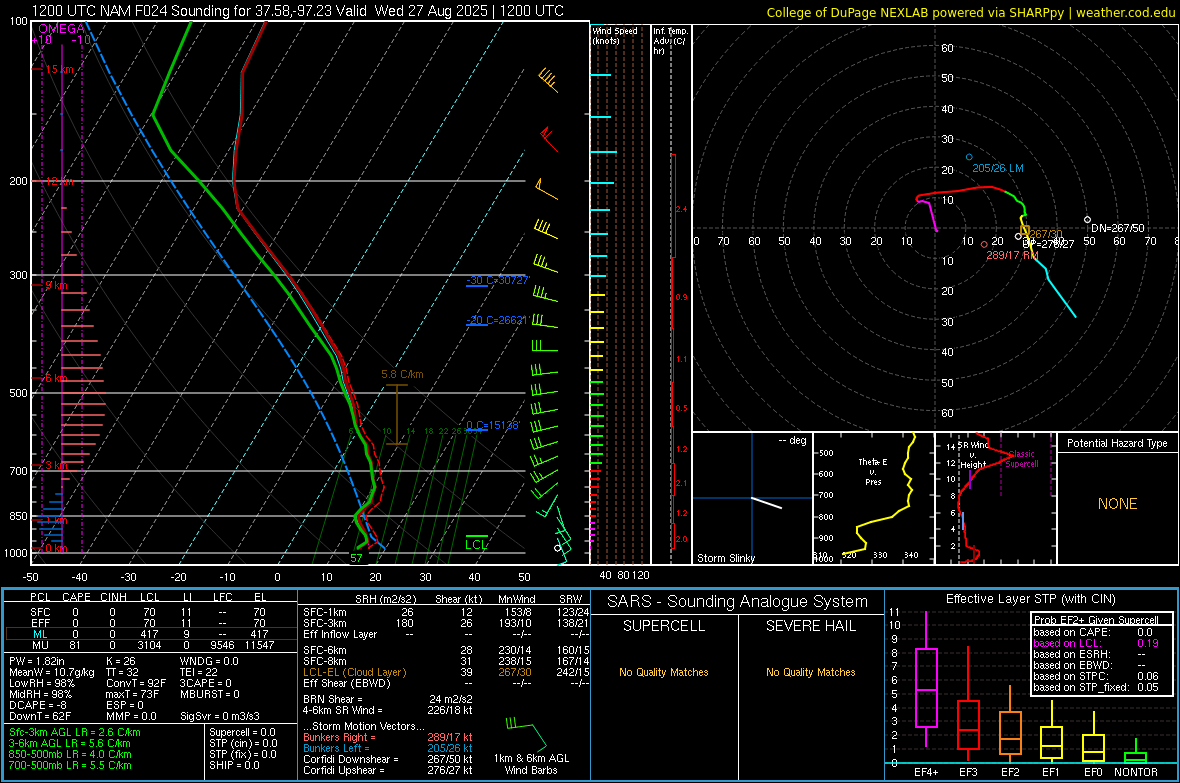
Task: Click the '9 km' height marker
Action: (56, 285)
